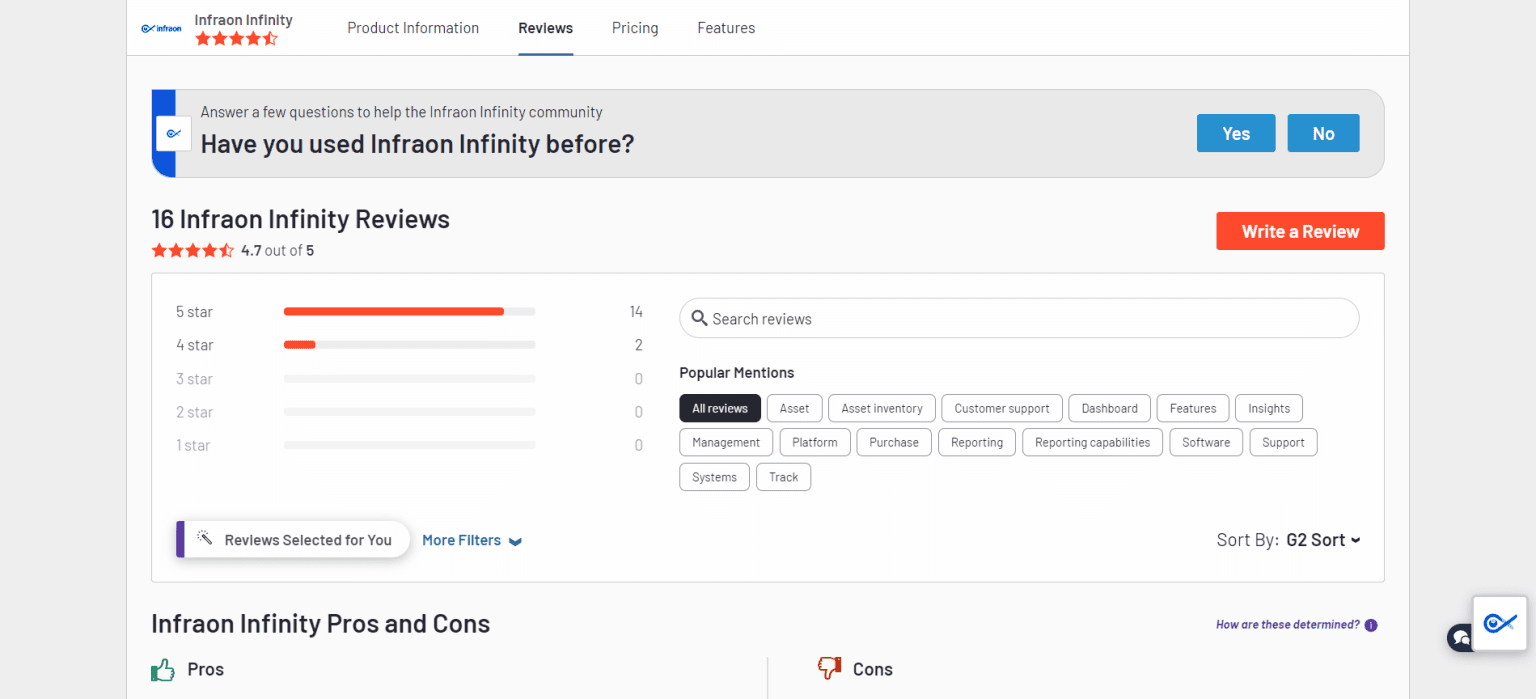Expand the More Filters section

pyautogui.click(x=471, y=540)
